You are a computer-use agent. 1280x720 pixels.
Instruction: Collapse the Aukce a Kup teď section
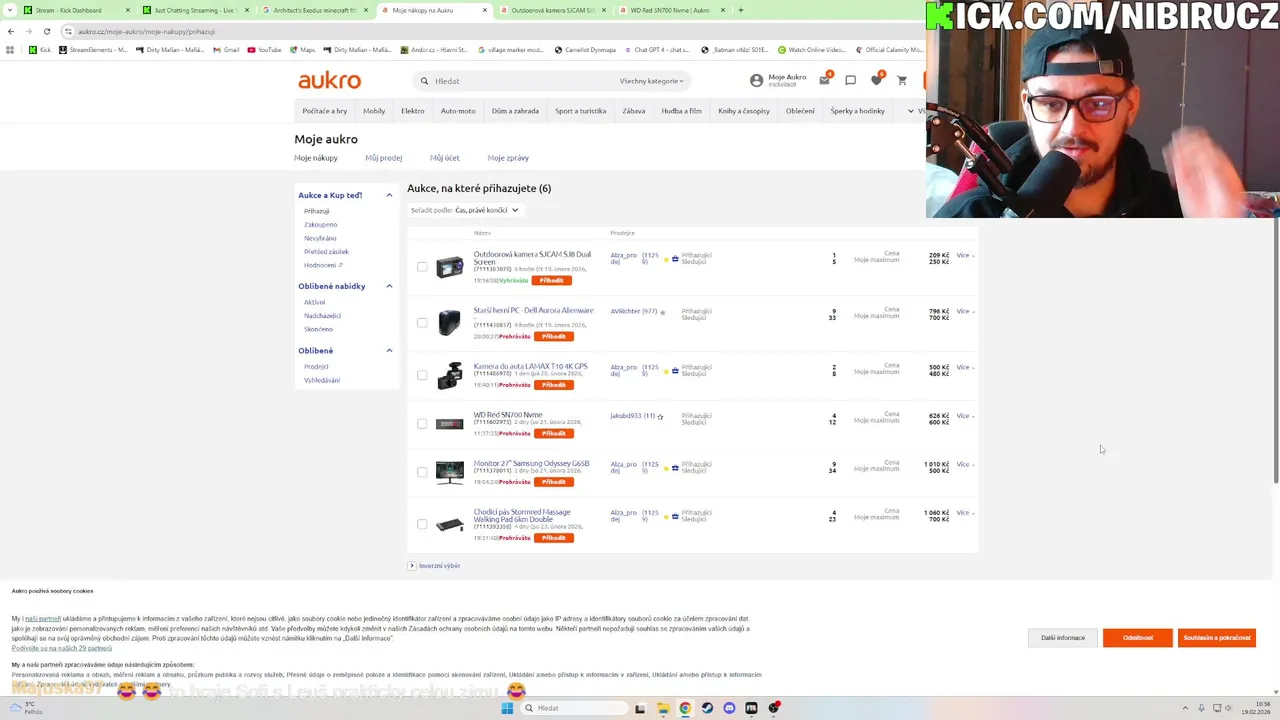pos(389,195)
